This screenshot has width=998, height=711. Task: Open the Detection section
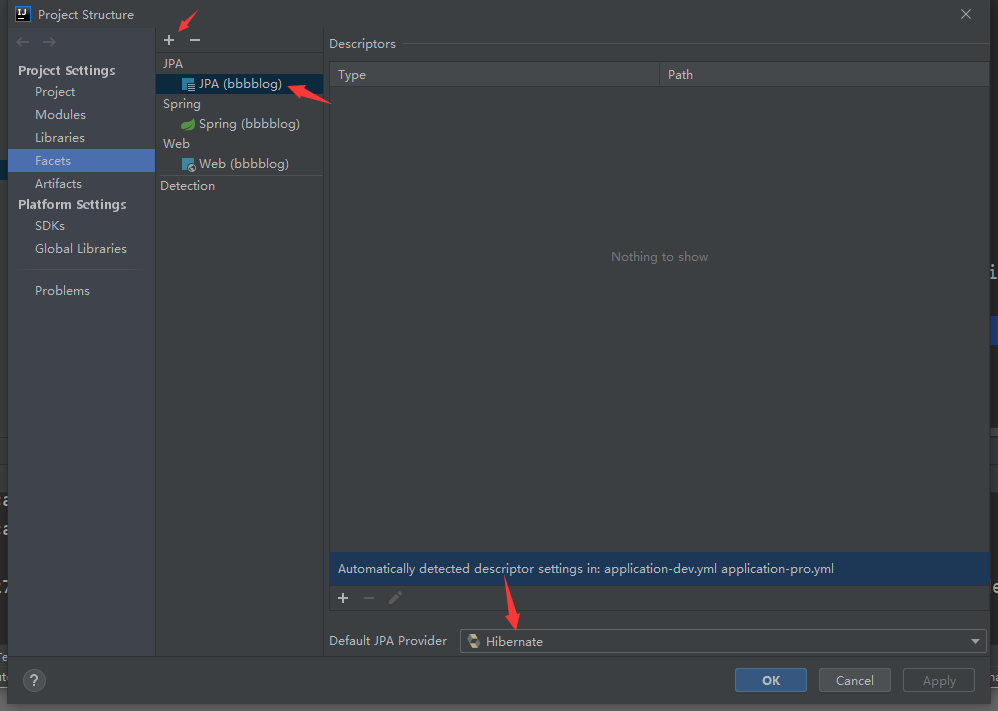coord(187,185)
